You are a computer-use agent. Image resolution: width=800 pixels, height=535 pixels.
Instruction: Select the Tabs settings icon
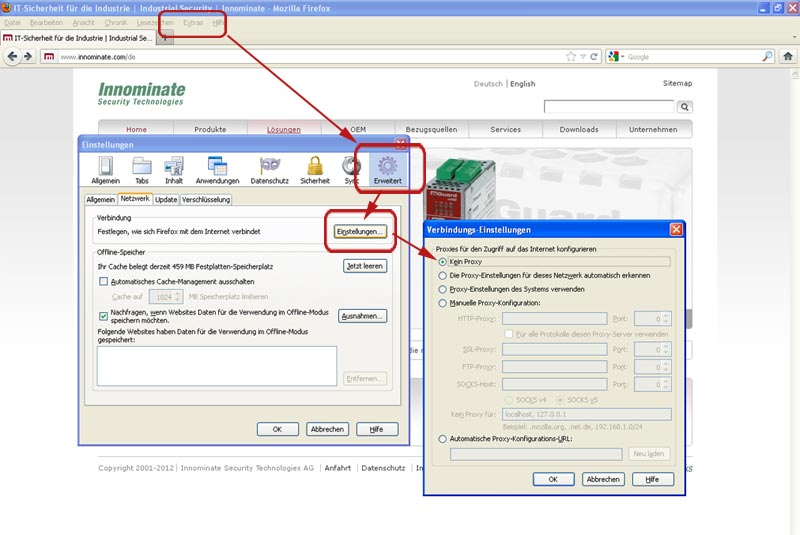pos(142,167)
